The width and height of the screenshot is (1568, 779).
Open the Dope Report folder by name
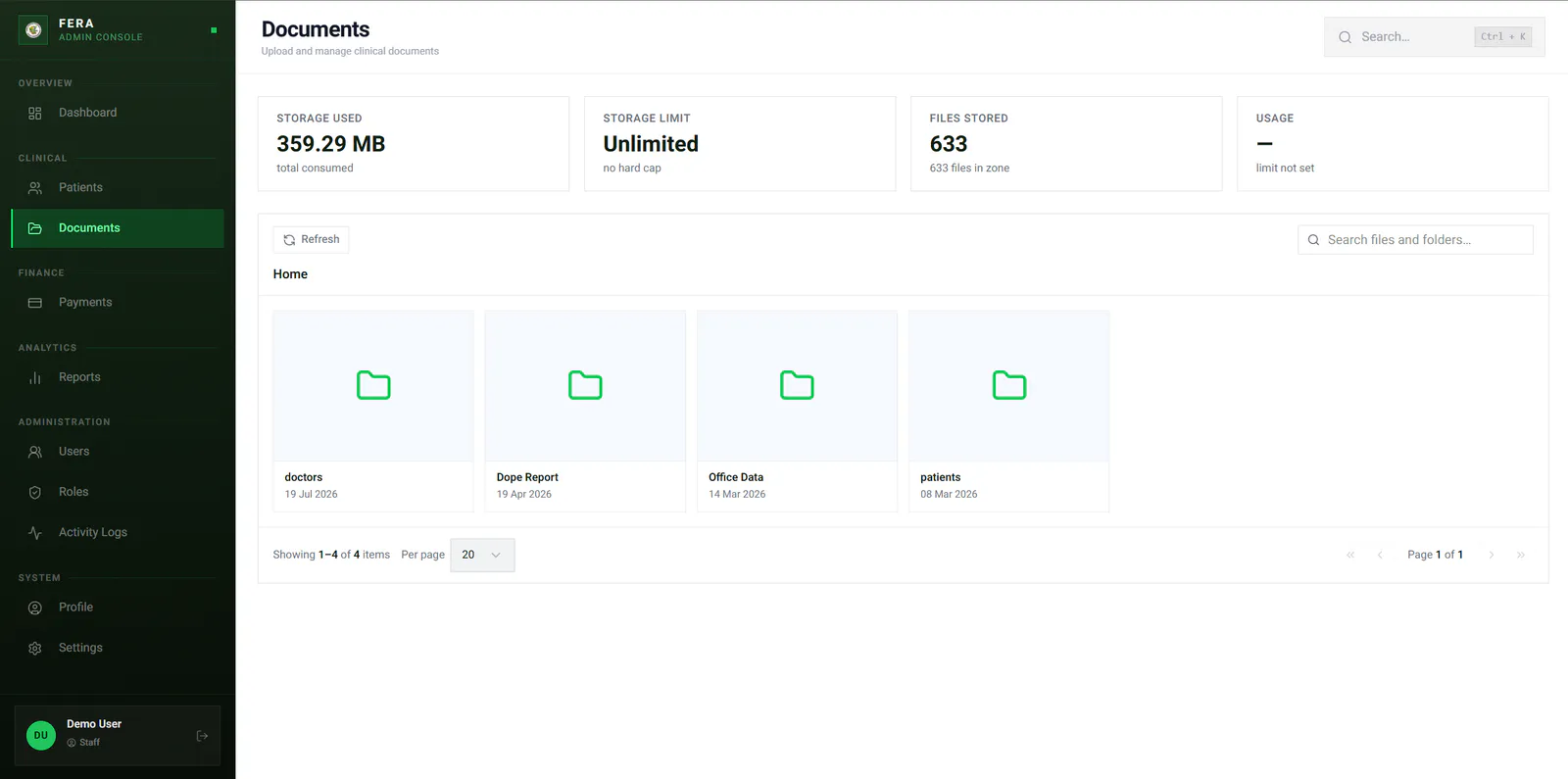point(527,477)
